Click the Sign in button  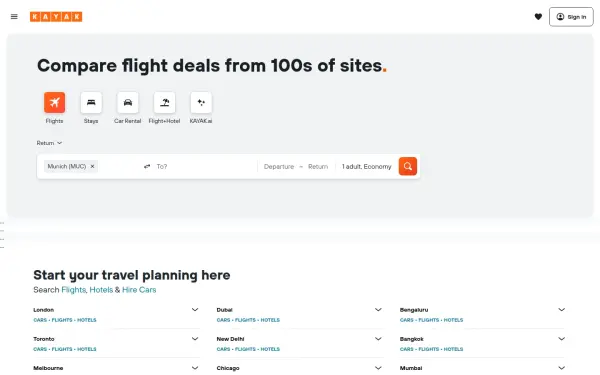tap(571, 17)
